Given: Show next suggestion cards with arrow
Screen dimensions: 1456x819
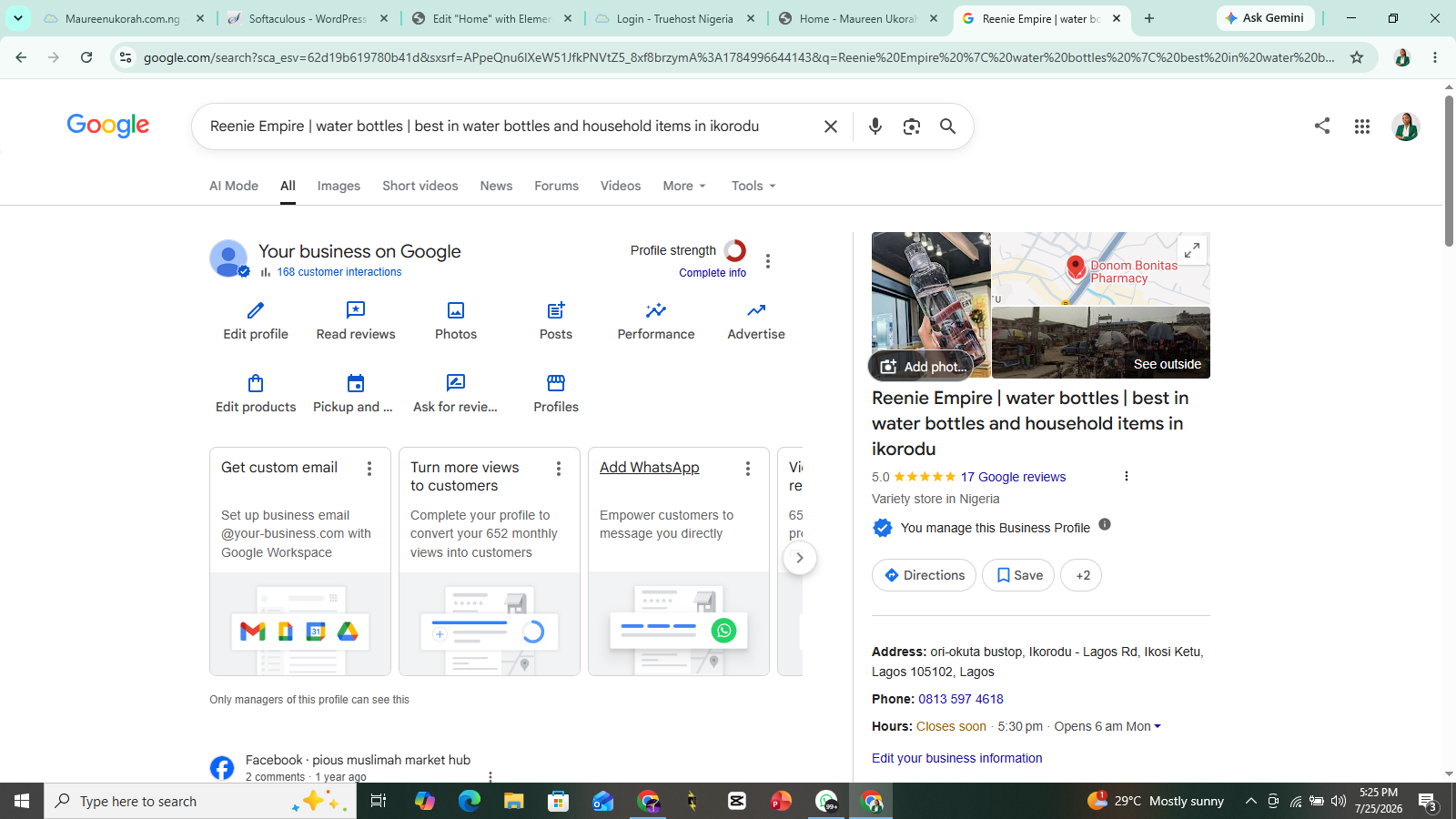Looking at the screenshot, I should point(800,558).
